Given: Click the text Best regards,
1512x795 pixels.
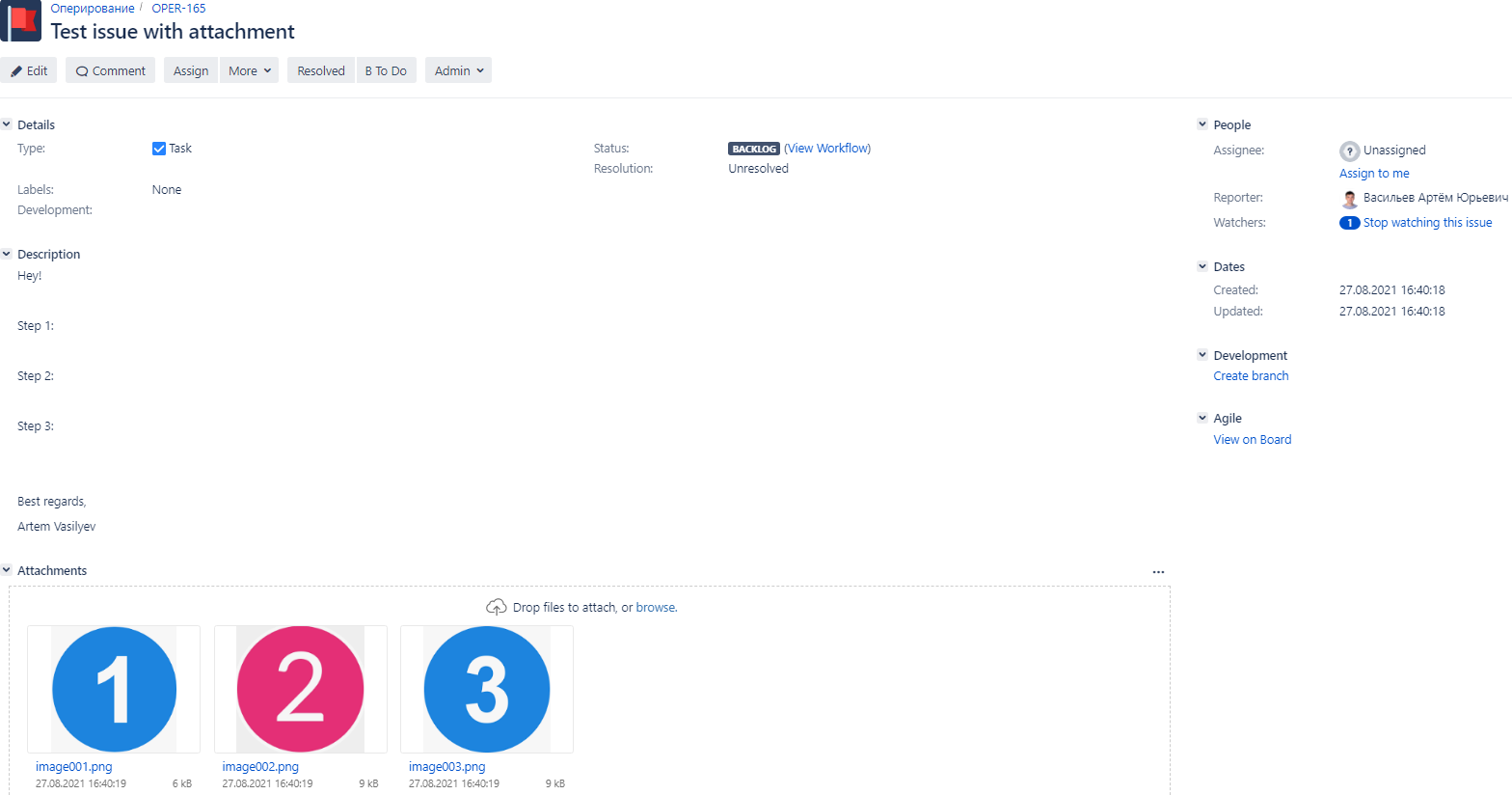Looking at the screenshot, I should click(52, 502).
